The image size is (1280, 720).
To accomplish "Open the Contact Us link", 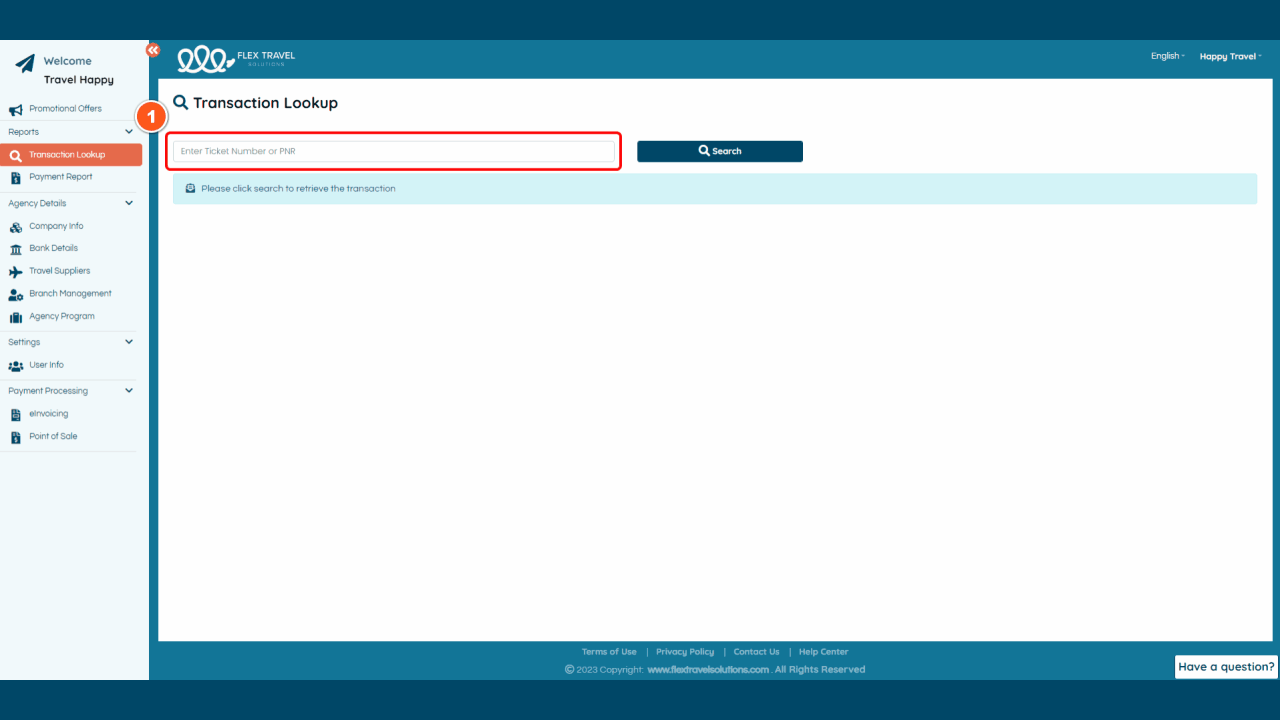I will pyautogui.click(x=756, y=652).
